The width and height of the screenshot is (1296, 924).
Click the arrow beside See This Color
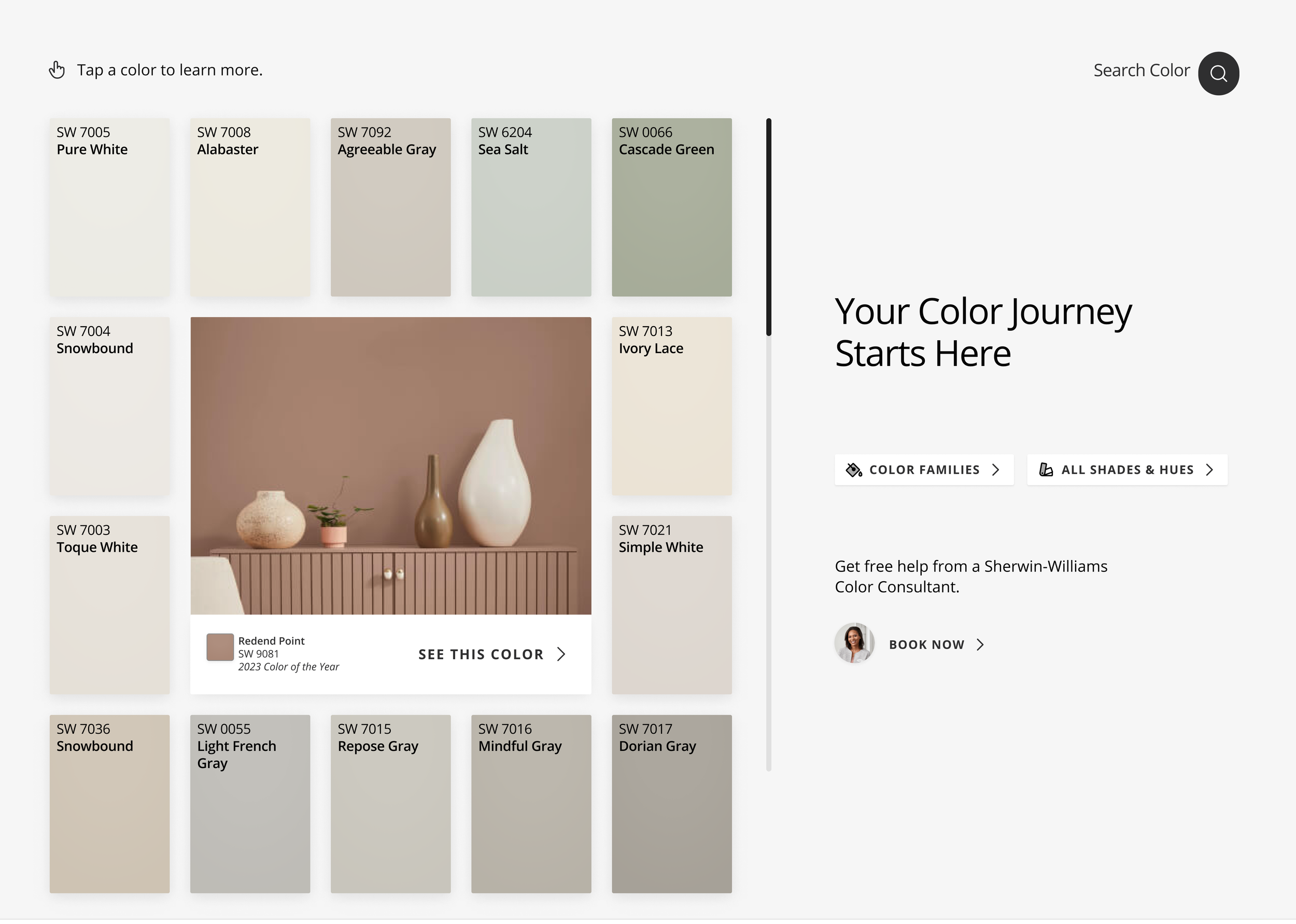click(x=561, y=654)
